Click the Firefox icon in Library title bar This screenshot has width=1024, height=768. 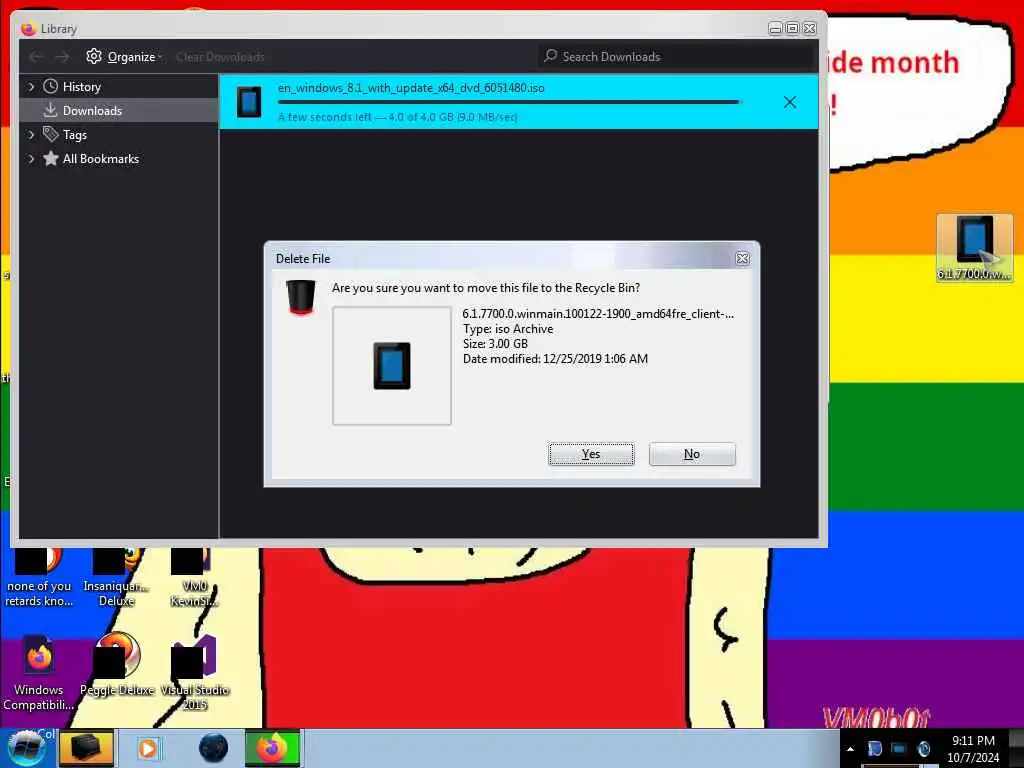click(28, 29)
